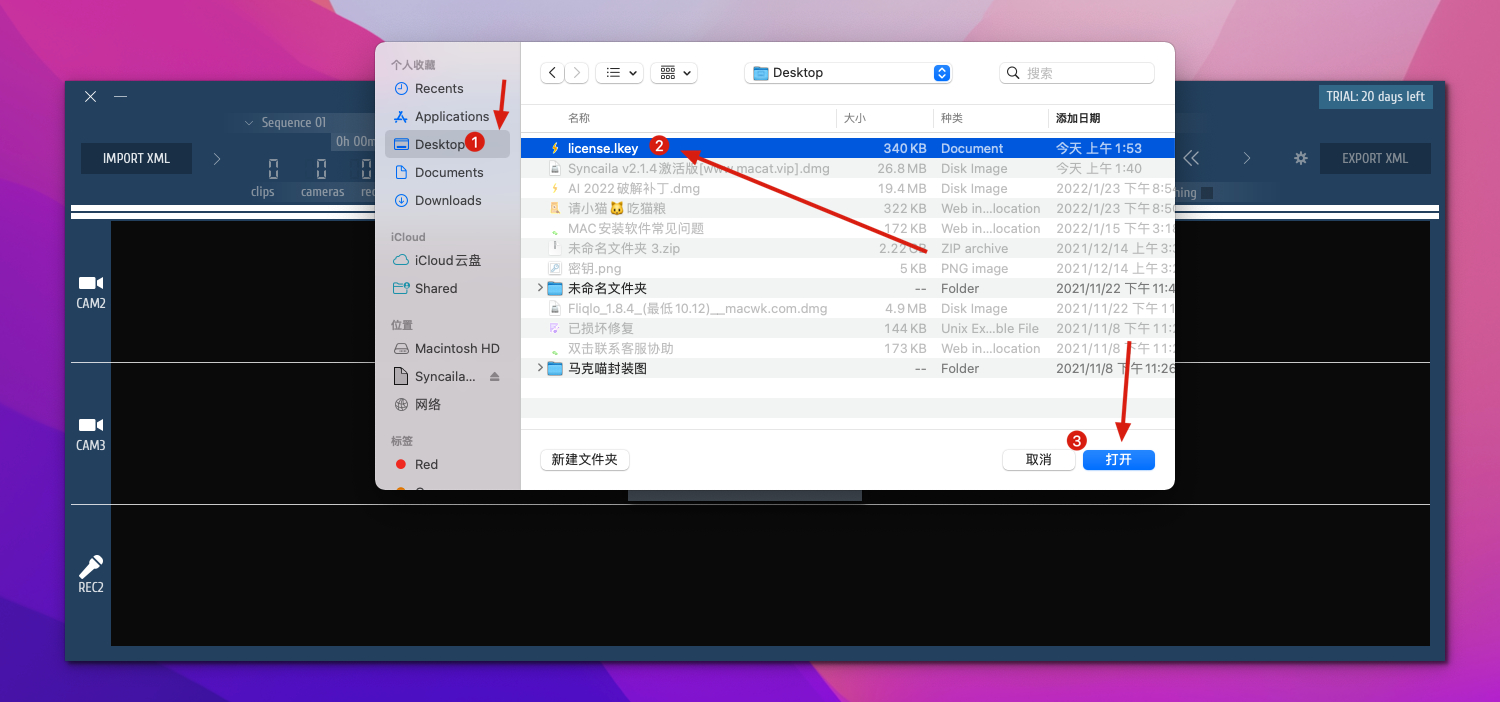1500x702 pixels.
Task: Expand the 马克喵封装图 folder
Action: tap(540, 368)
